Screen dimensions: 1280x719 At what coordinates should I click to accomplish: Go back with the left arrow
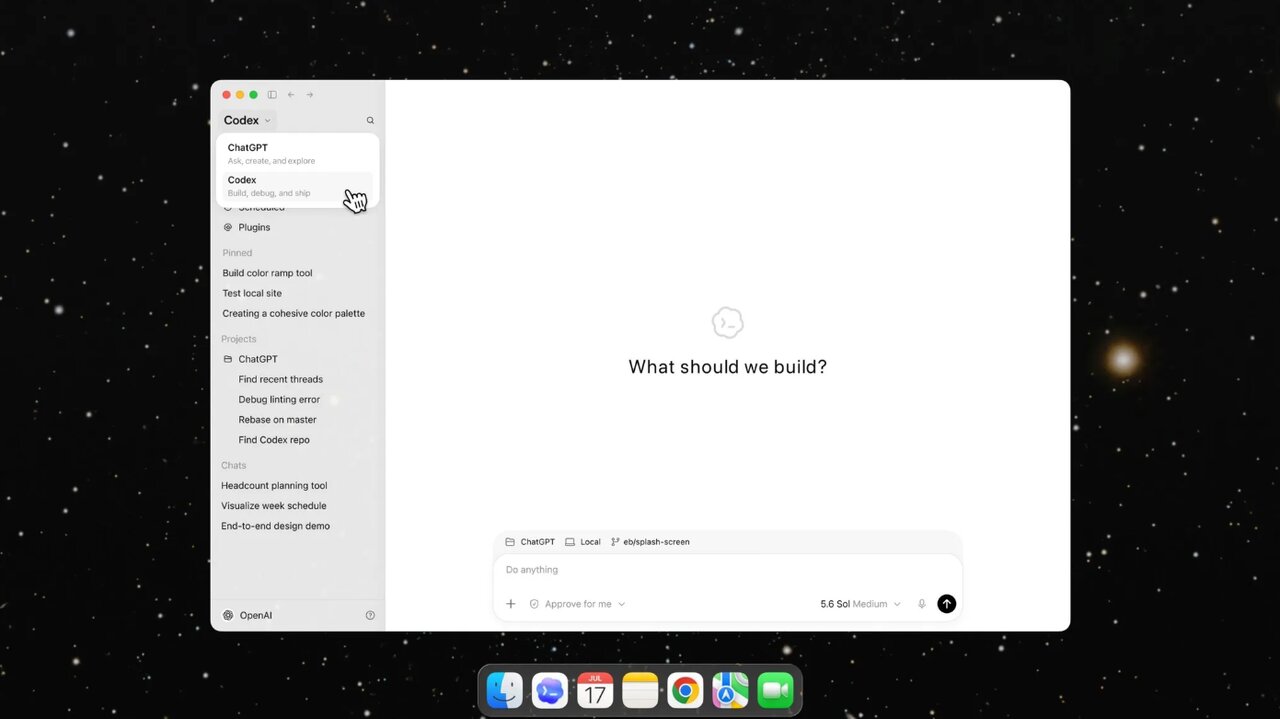(x=291, y=95)
